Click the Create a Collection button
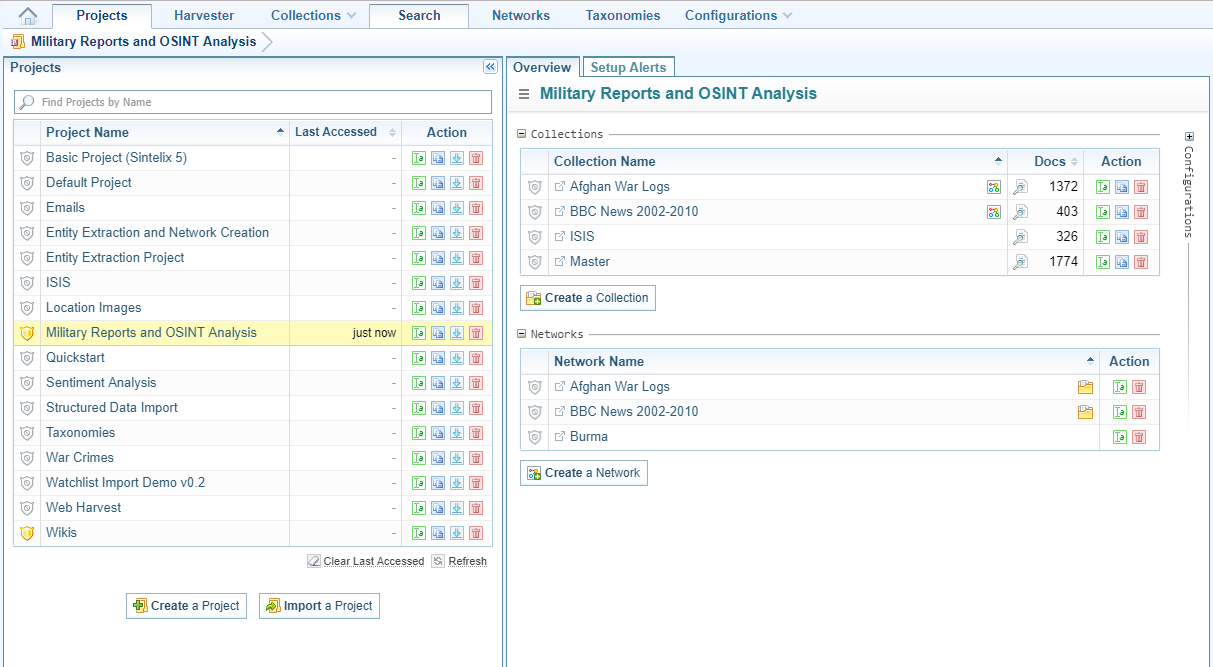This screenshot has width=1213, height=667. [x=588, y=298]
